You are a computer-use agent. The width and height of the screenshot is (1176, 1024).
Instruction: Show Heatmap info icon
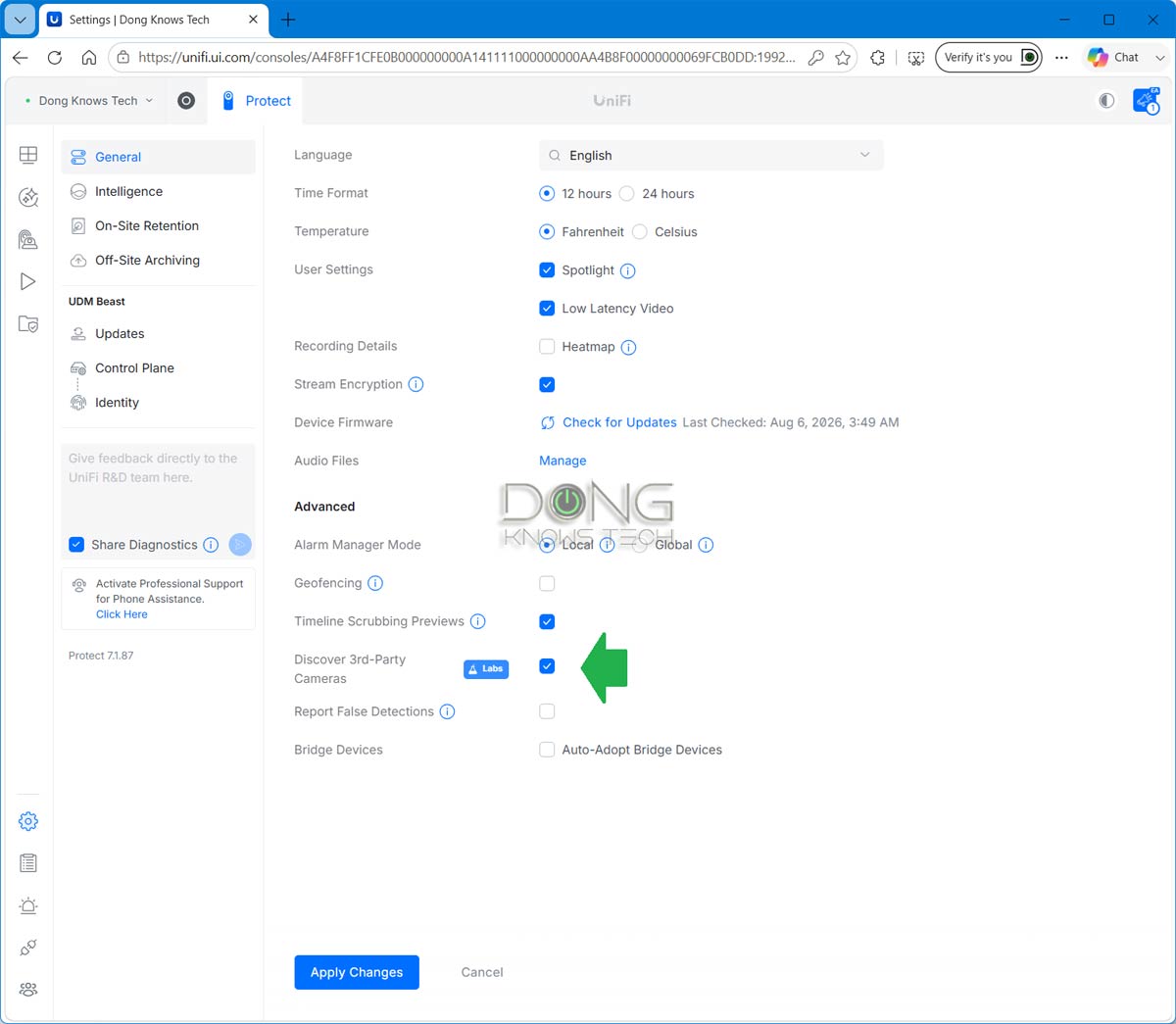tap(629, 347)
